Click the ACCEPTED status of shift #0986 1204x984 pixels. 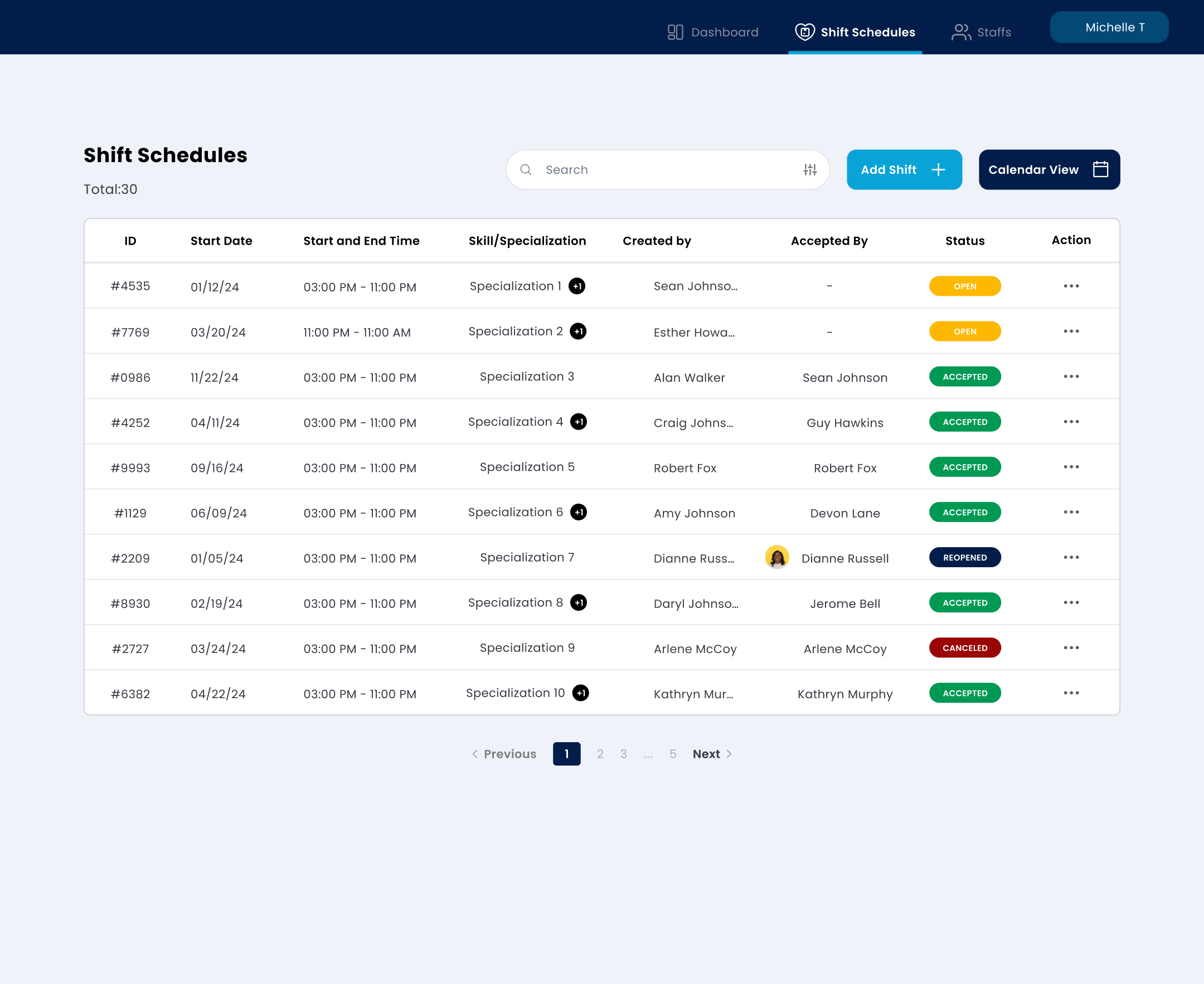[x=964, y=376]
